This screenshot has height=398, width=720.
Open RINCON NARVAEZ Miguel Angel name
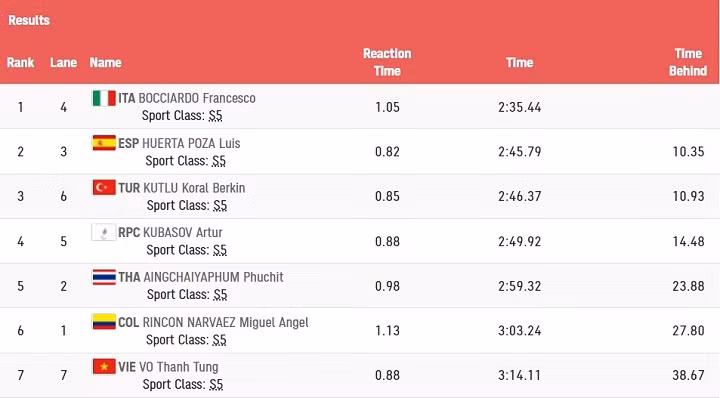[x=225, y=322]
